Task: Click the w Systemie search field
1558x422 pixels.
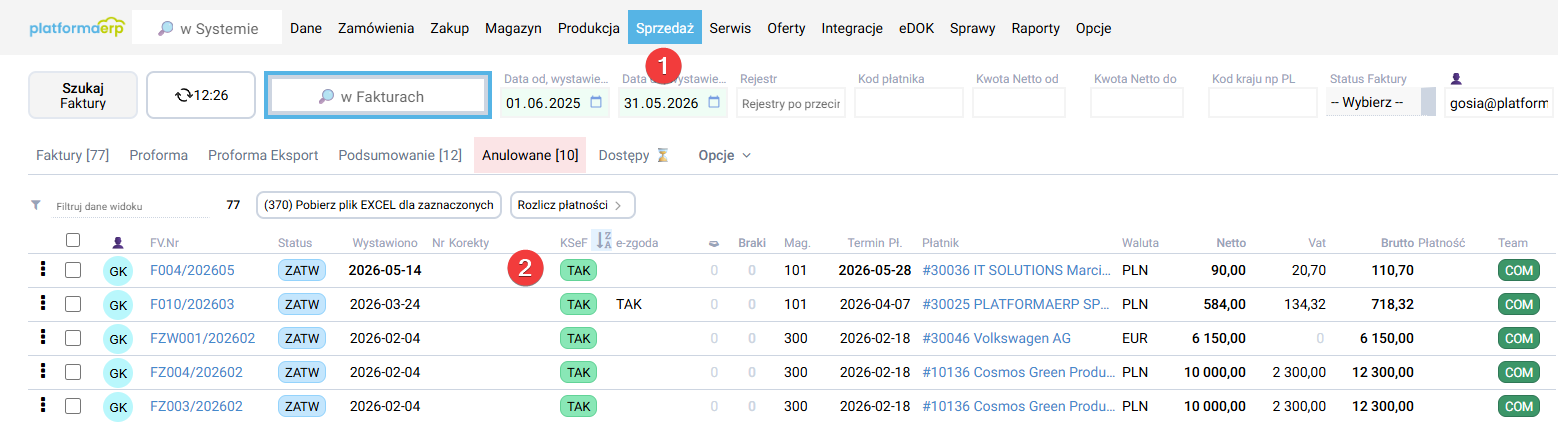Action: click(x=208, y=28)
